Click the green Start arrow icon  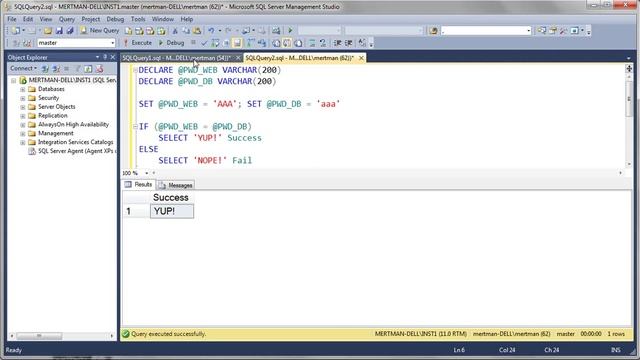(x=290, y=31)
